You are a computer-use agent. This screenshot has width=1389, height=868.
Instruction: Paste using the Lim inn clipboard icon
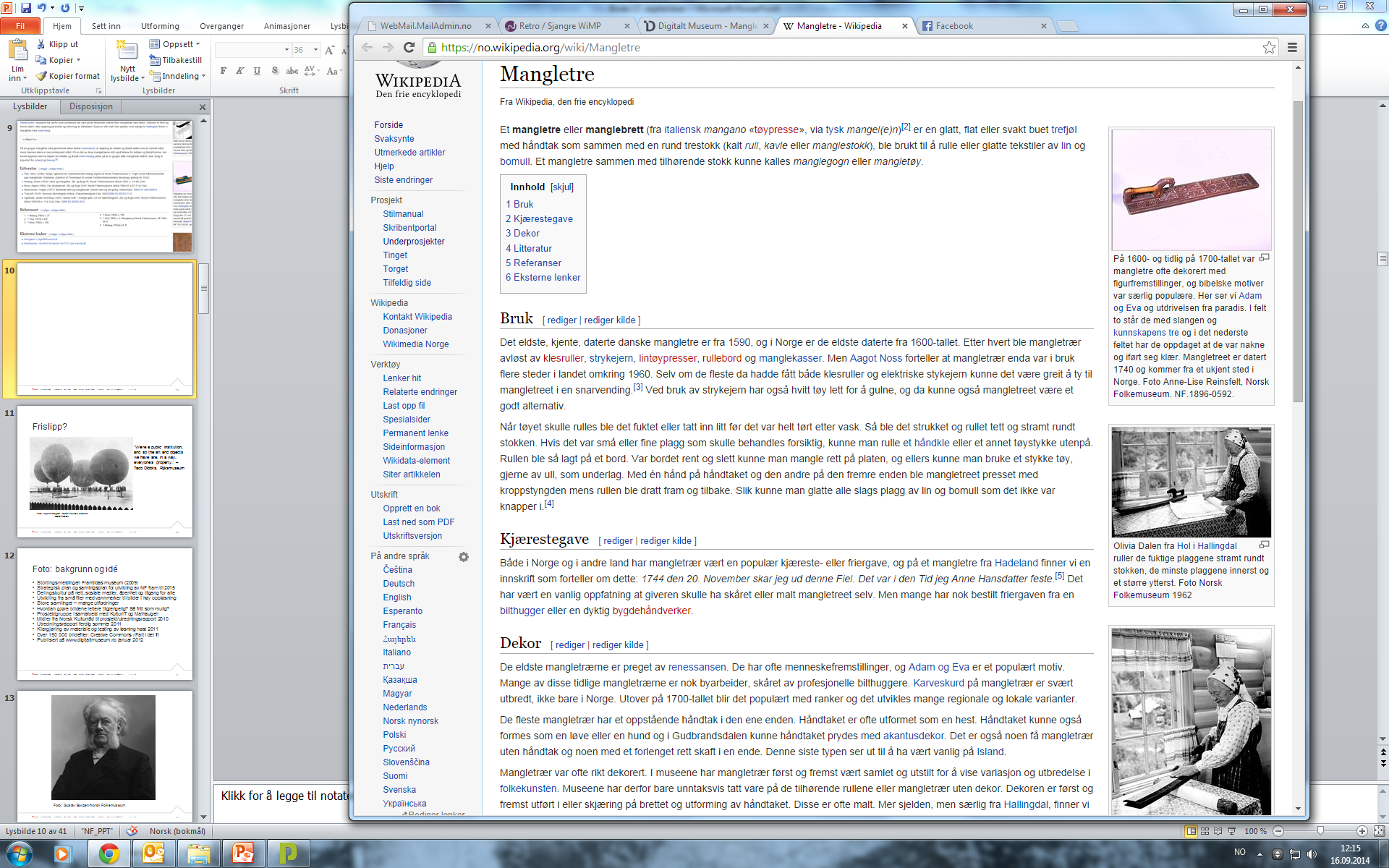pos(17,51)
